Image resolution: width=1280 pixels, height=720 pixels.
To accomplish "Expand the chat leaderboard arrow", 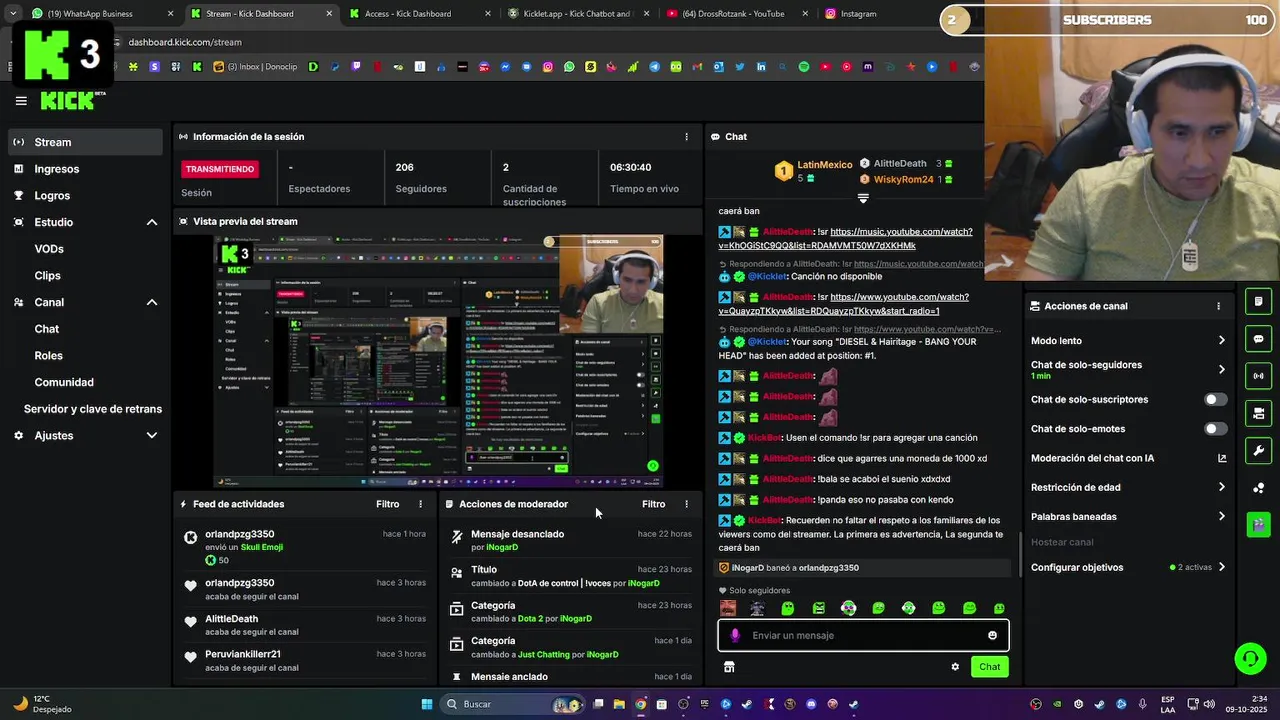I will click(863, 199).
